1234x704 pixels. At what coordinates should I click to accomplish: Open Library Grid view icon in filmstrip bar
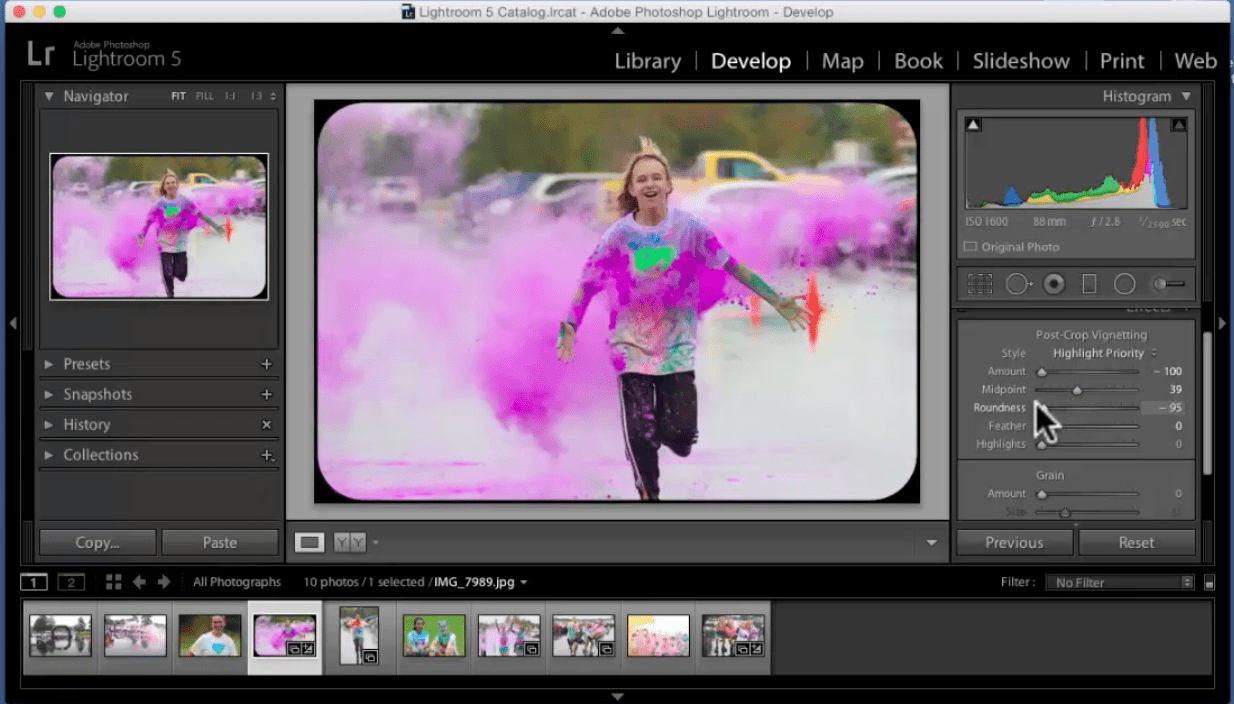(114, 582)
